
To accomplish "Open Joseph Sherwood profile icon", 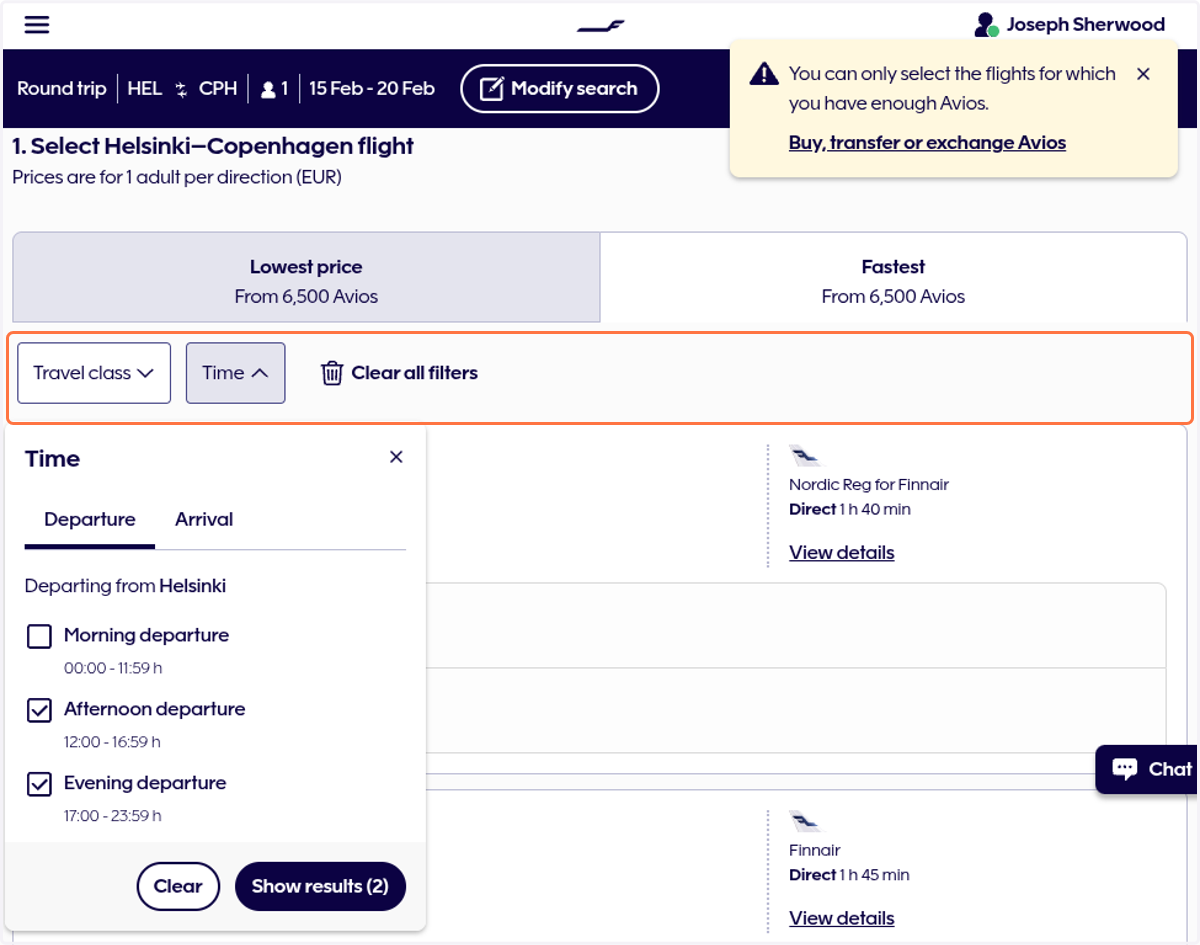I will pos(986,25).
